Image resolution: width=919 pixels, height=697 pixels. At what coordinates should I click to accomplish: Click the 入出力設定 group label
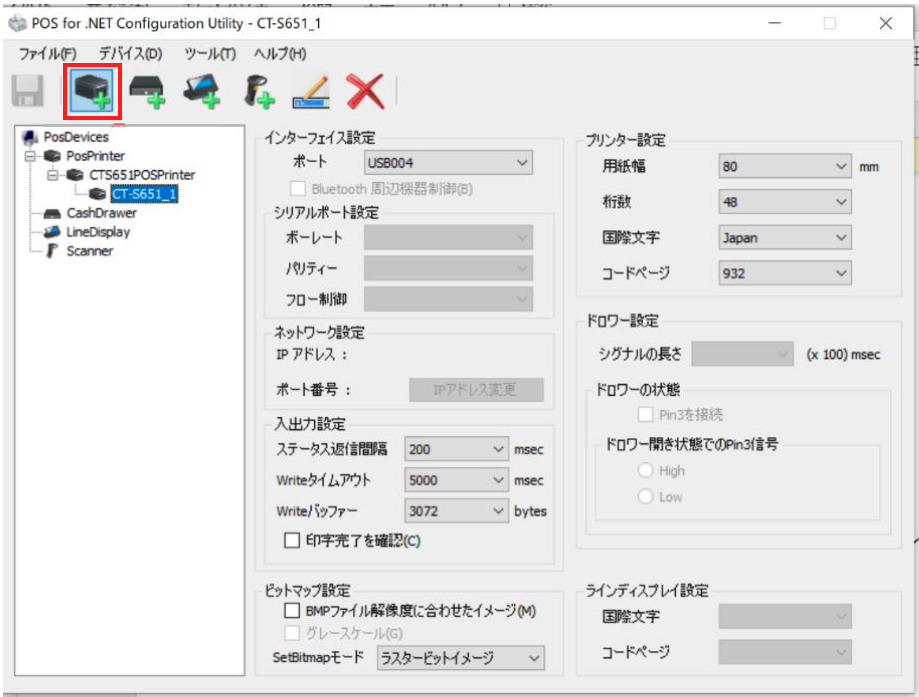pos(310,424)
